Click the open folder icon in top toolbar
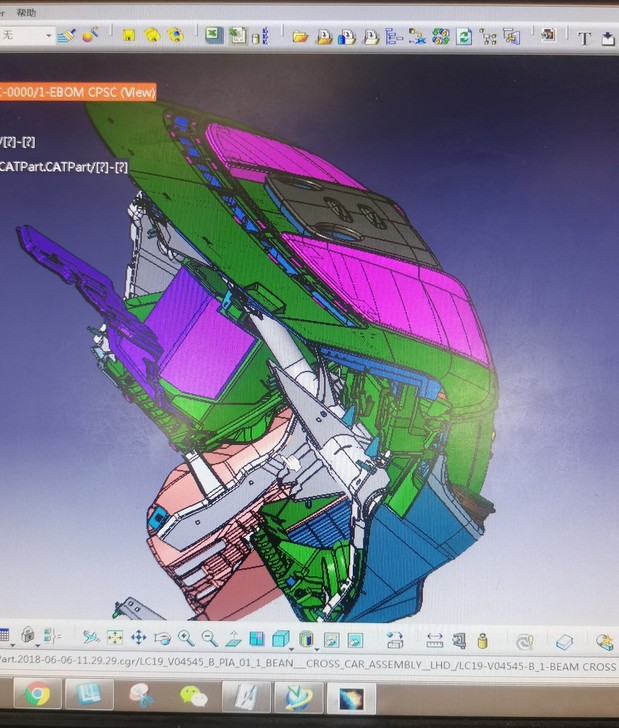619x728 pixels. tap(300, 36)
